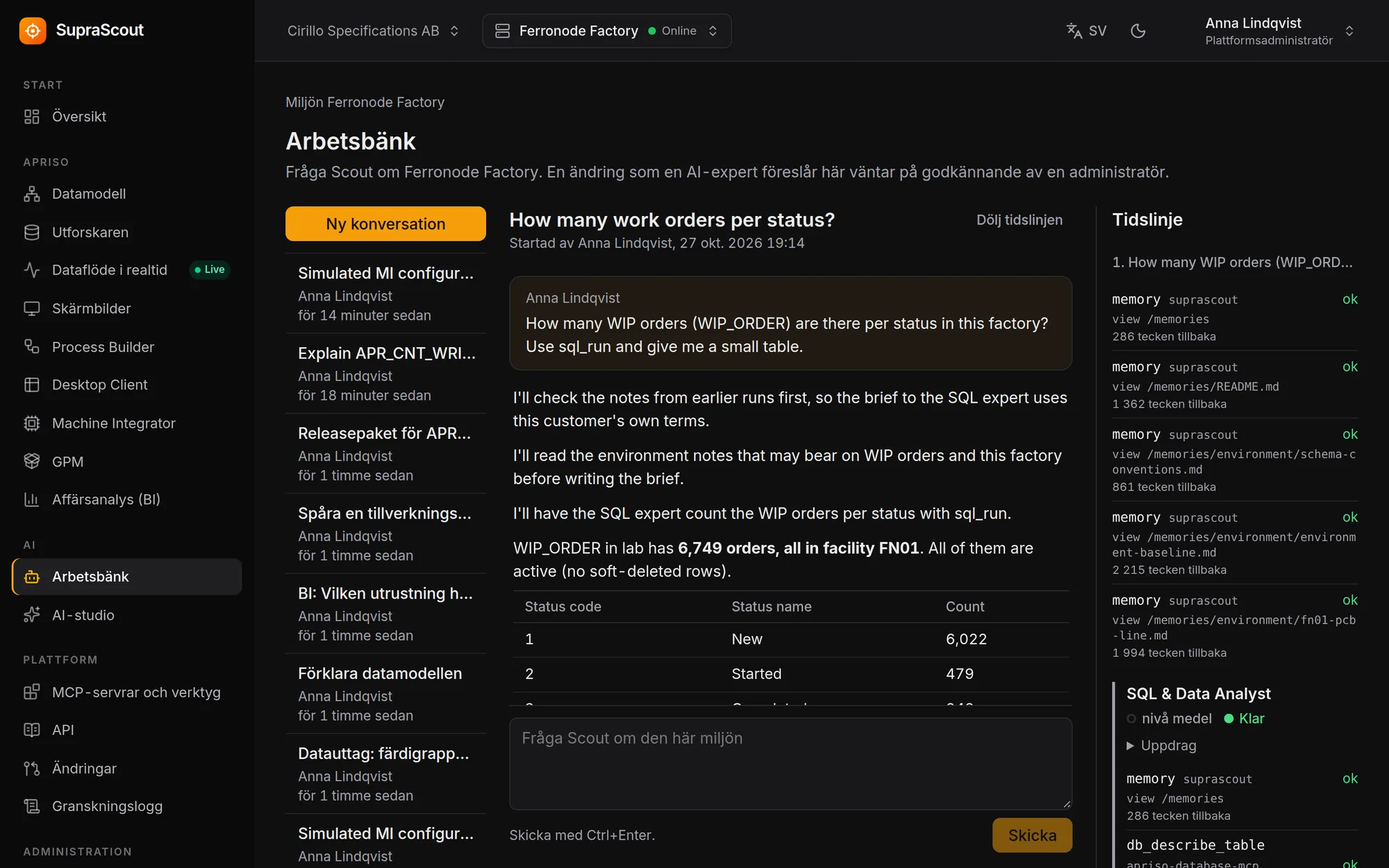
Task: Focus the Fråga Scout message input field
Action: 790,763
